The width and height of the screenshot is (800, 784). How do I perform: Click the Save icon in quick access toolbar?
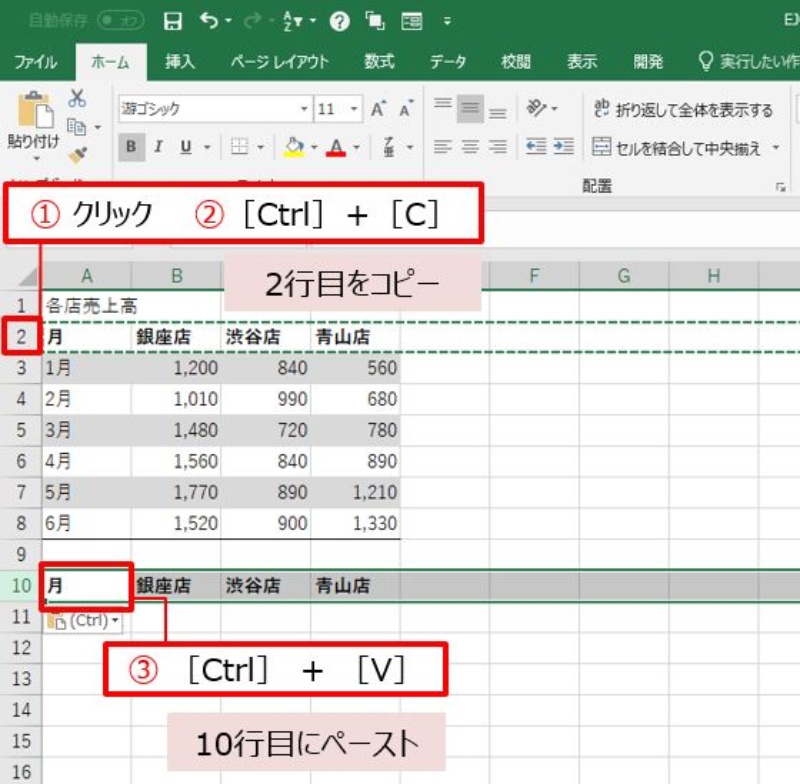pyautogui.click(x=173, y=21)
